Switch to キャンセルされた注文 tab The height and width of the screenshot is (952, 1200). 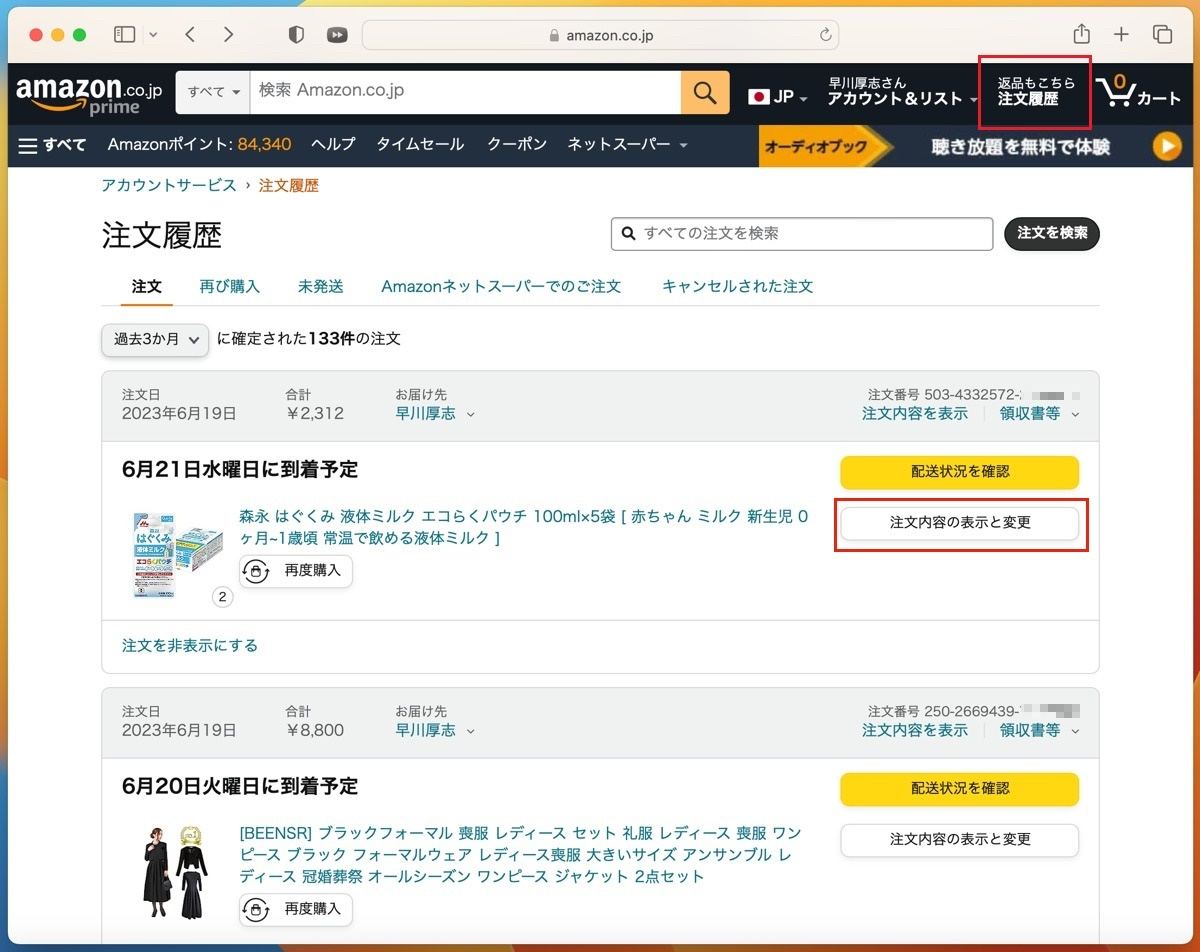pyautogui.click(x=737, y=286)
